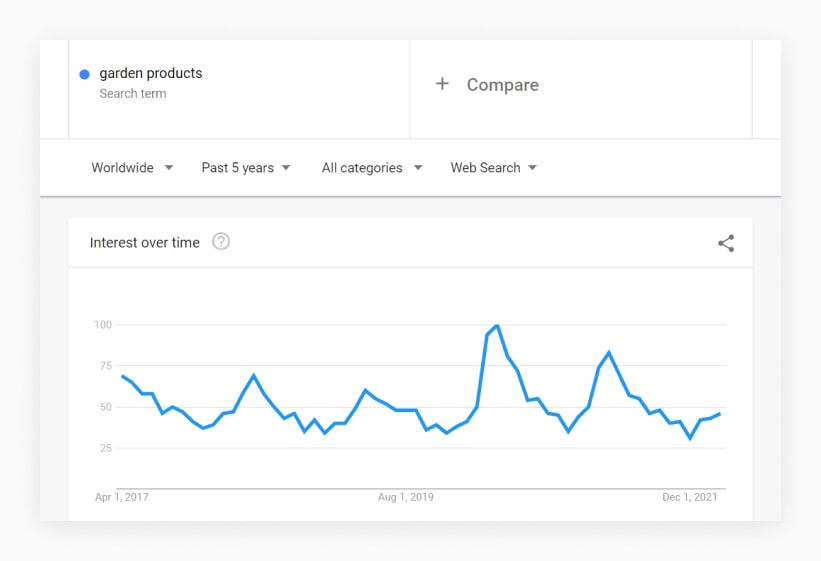This screenshot has height=561, width=821.
Task: Click the arrow beside Web Search
Action: (532, 168)
